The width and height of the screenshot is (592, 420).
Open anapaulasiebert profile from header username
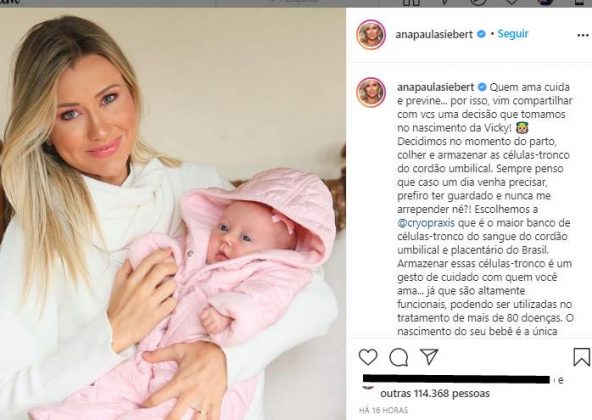(434, 34)
